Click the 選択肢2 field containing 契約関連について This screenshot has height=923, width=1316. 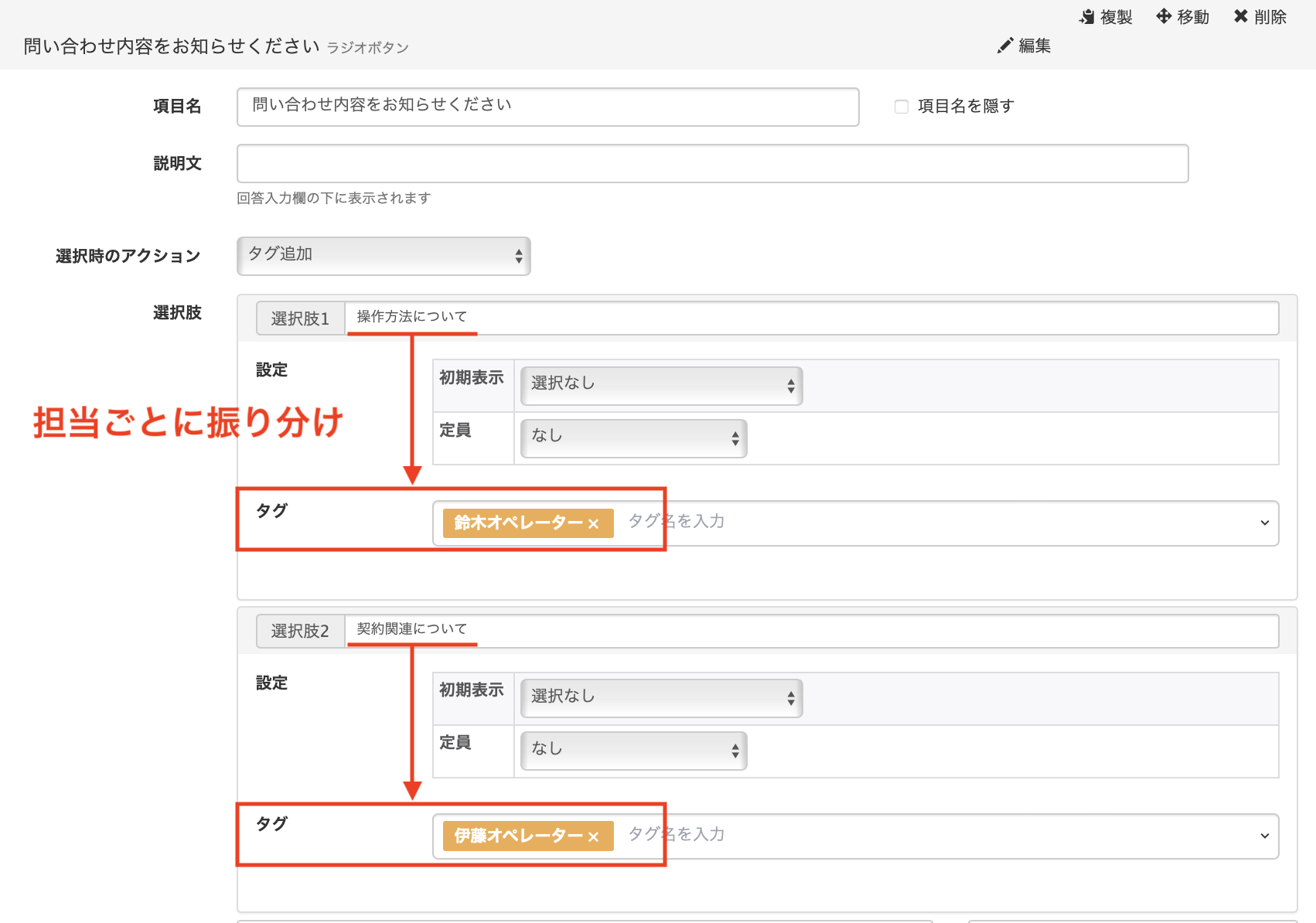pos(812,631)
